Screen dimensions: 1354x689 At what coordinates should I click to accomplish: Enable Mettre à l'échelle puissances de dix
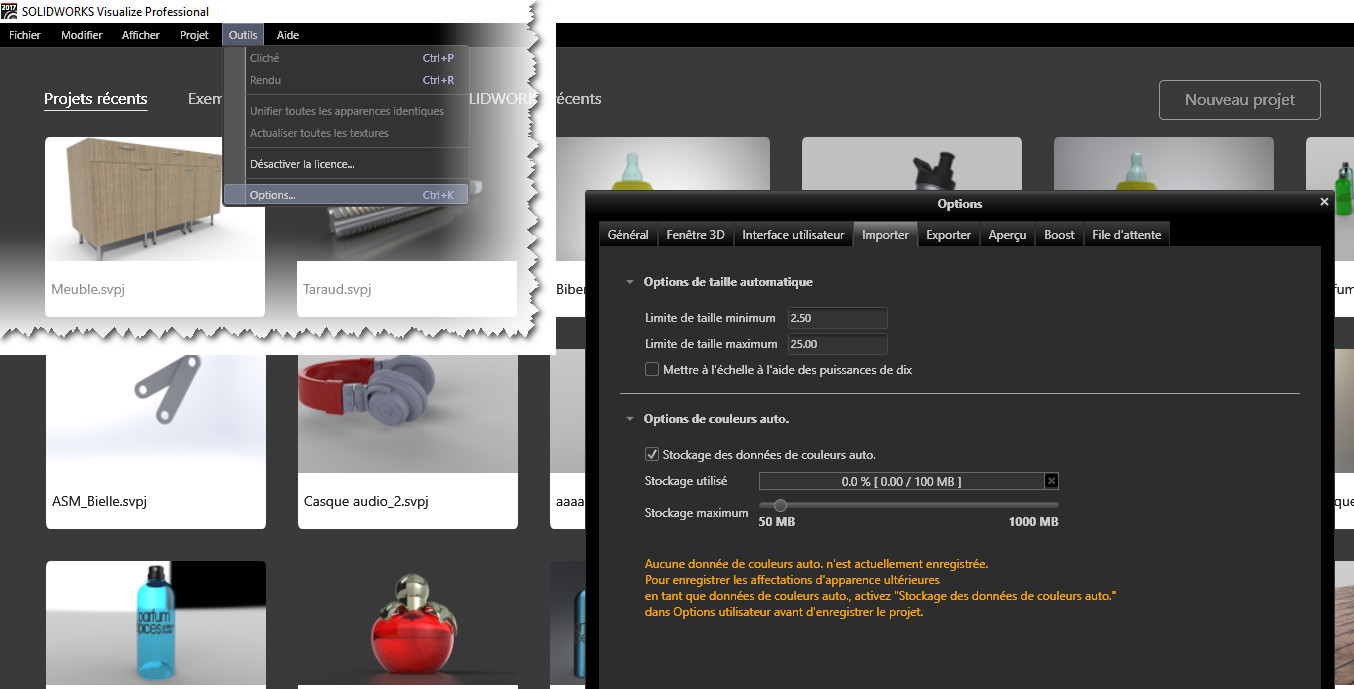652,370
